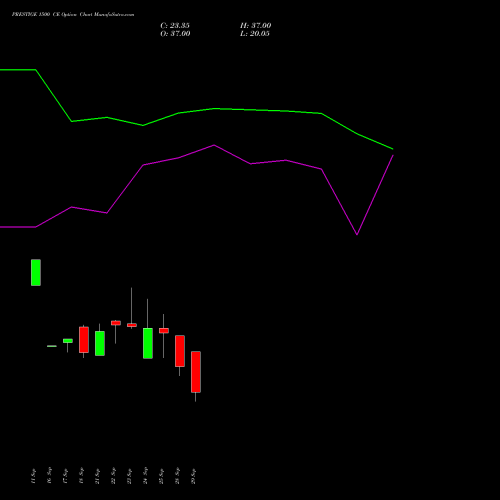
Task: Click the low value L: 20.05
Action: click(255, 34)
